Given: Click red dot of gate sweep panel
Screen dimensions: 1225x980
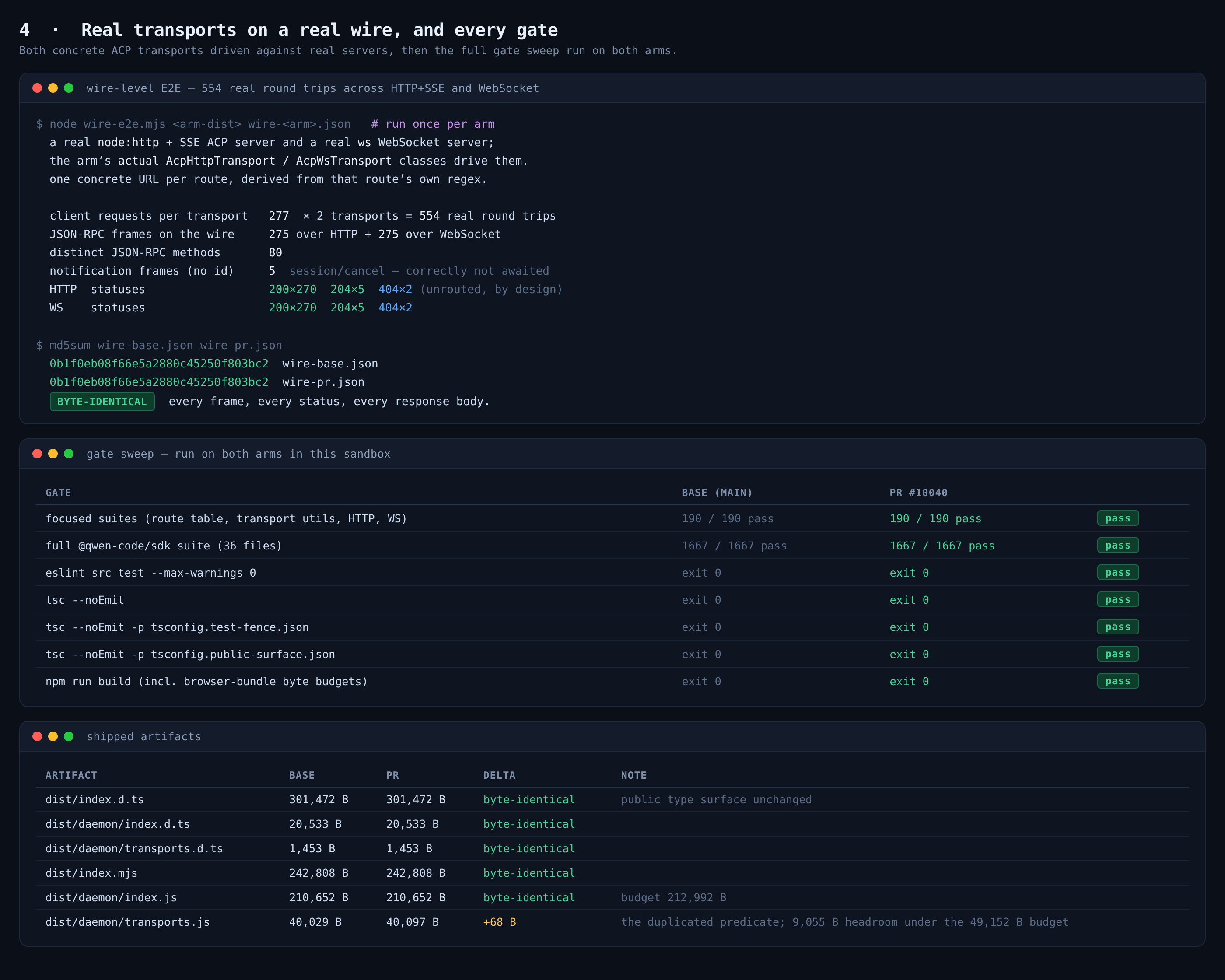Looking at the screenshot, I should (38, 454).
